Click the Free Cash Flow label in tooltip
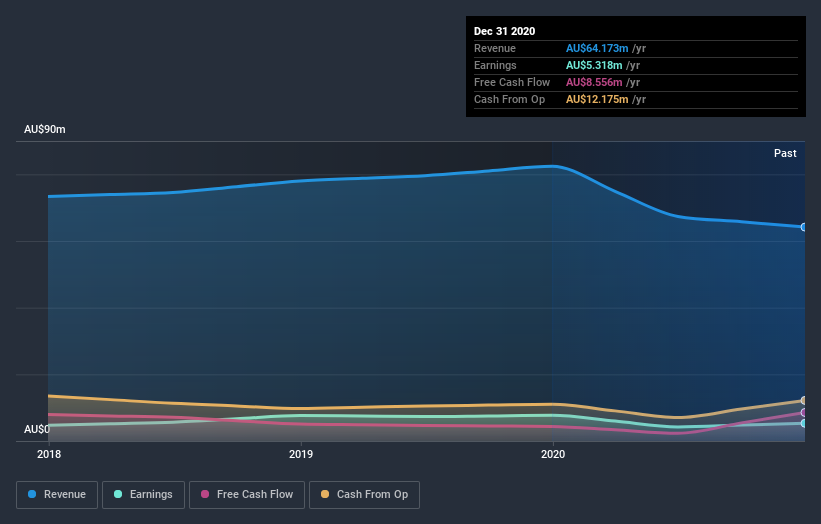Screen dimensions: 821x524 click(512, 82)
